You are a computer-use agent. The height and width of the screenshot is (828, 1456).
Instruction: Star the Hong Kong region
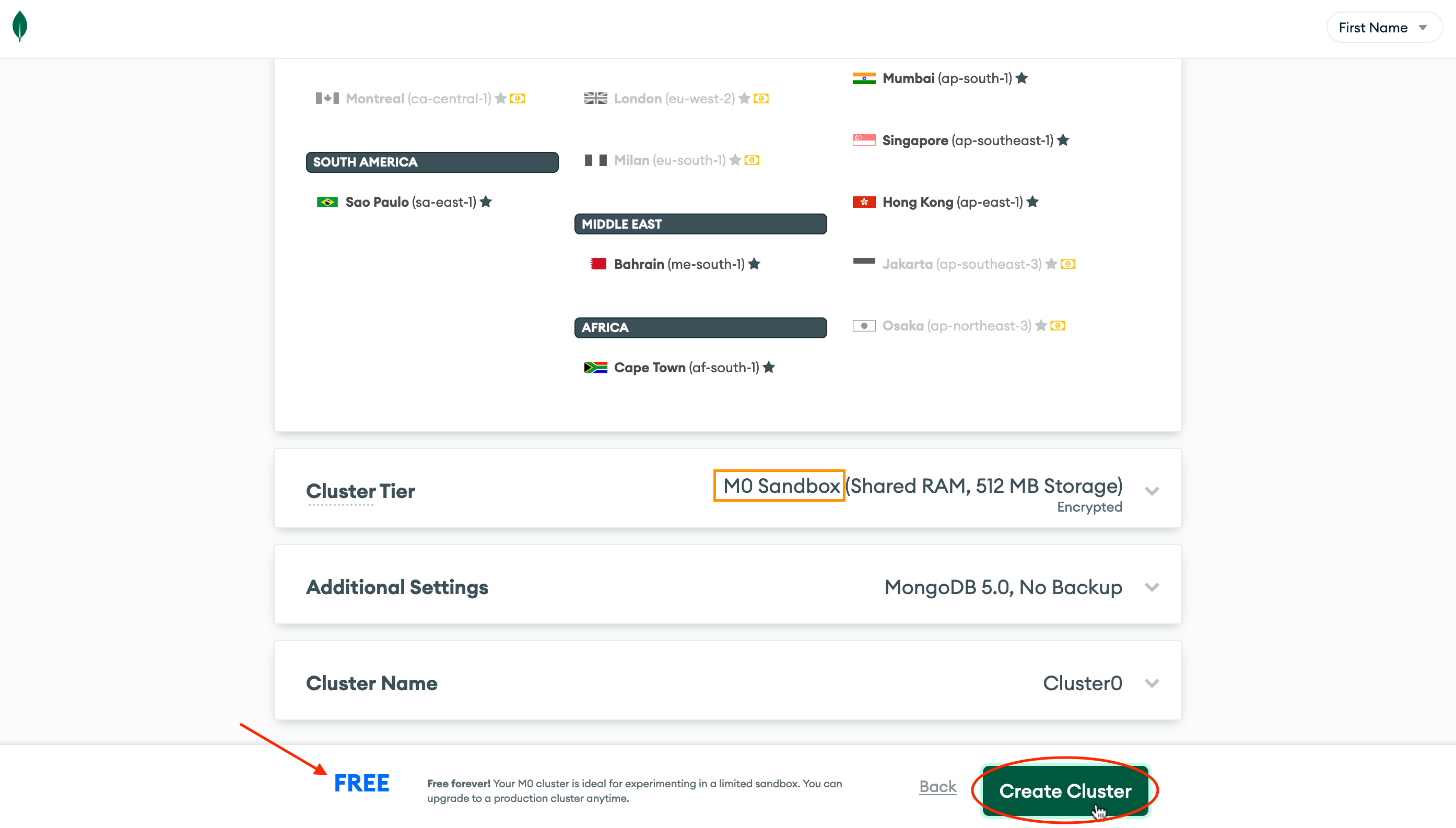click(1033, 202)
